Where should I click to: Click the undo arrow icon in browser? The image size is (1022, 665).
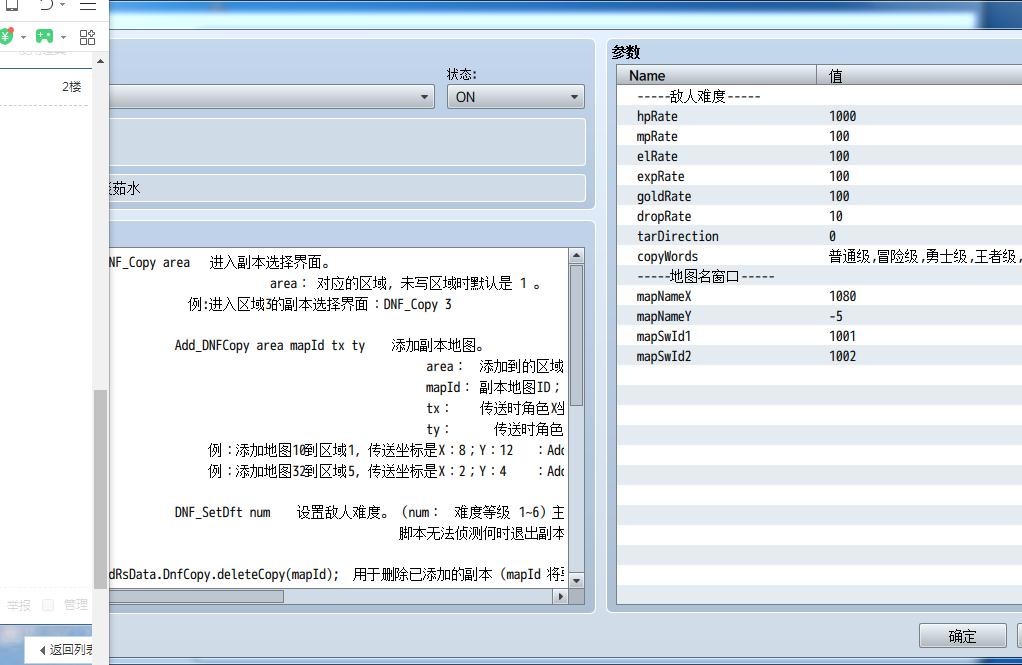46,5
